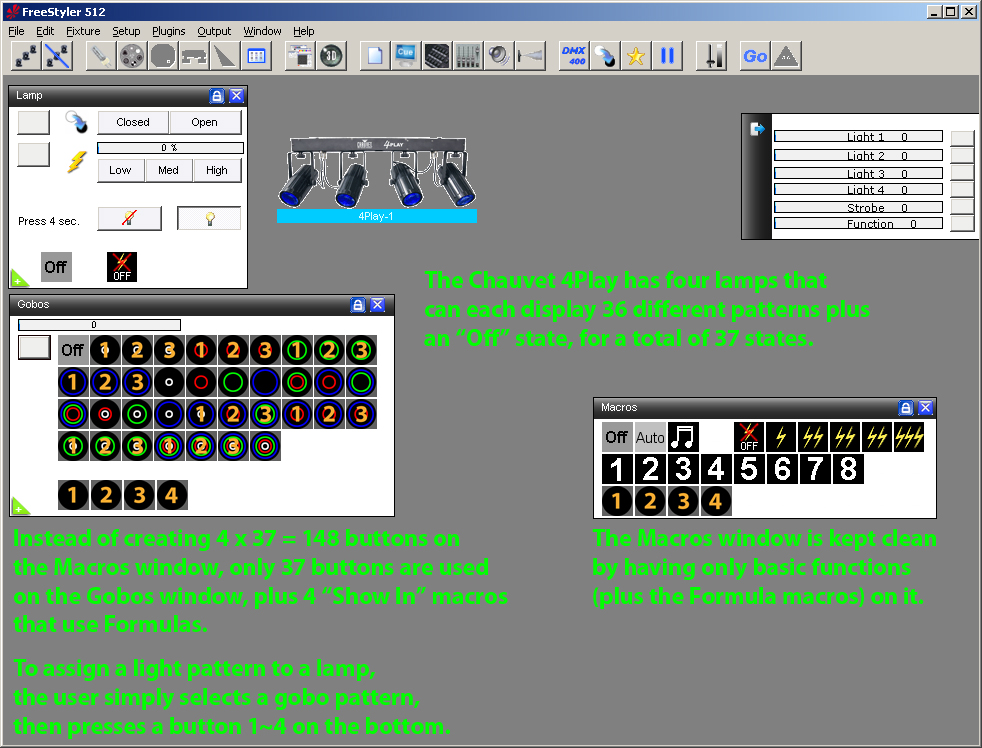982x748 pixels.
Task: Click the blue pause bars toolbar icon
Action: [x=667, y=56]
